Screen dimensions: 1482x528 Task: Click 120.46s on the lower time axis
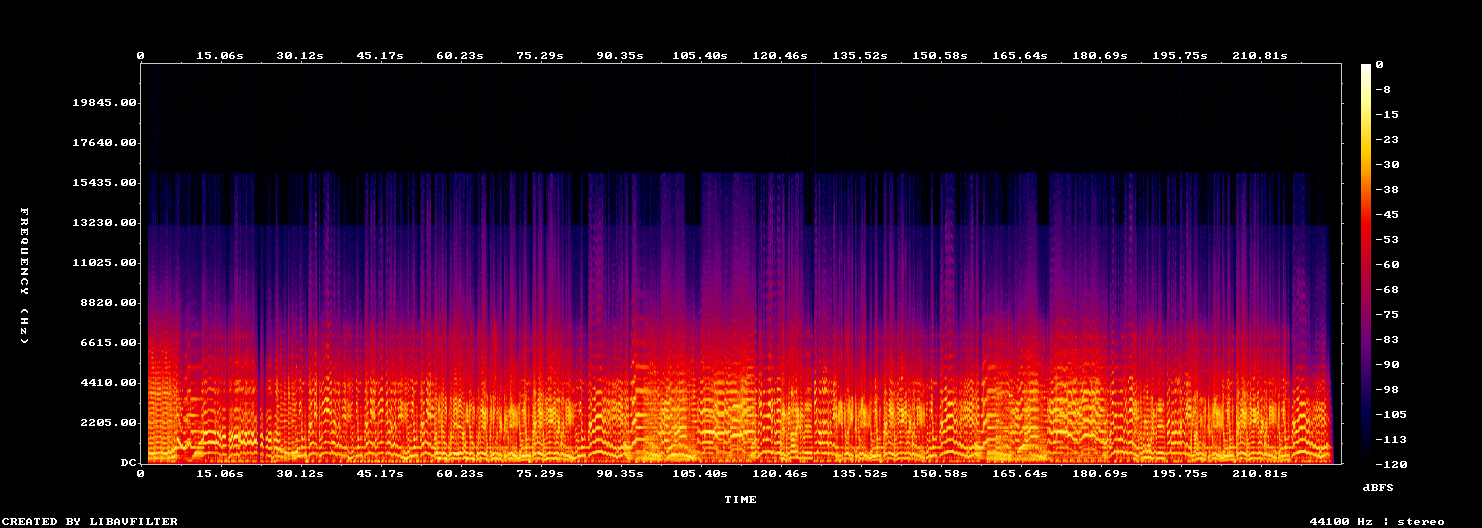780,473
